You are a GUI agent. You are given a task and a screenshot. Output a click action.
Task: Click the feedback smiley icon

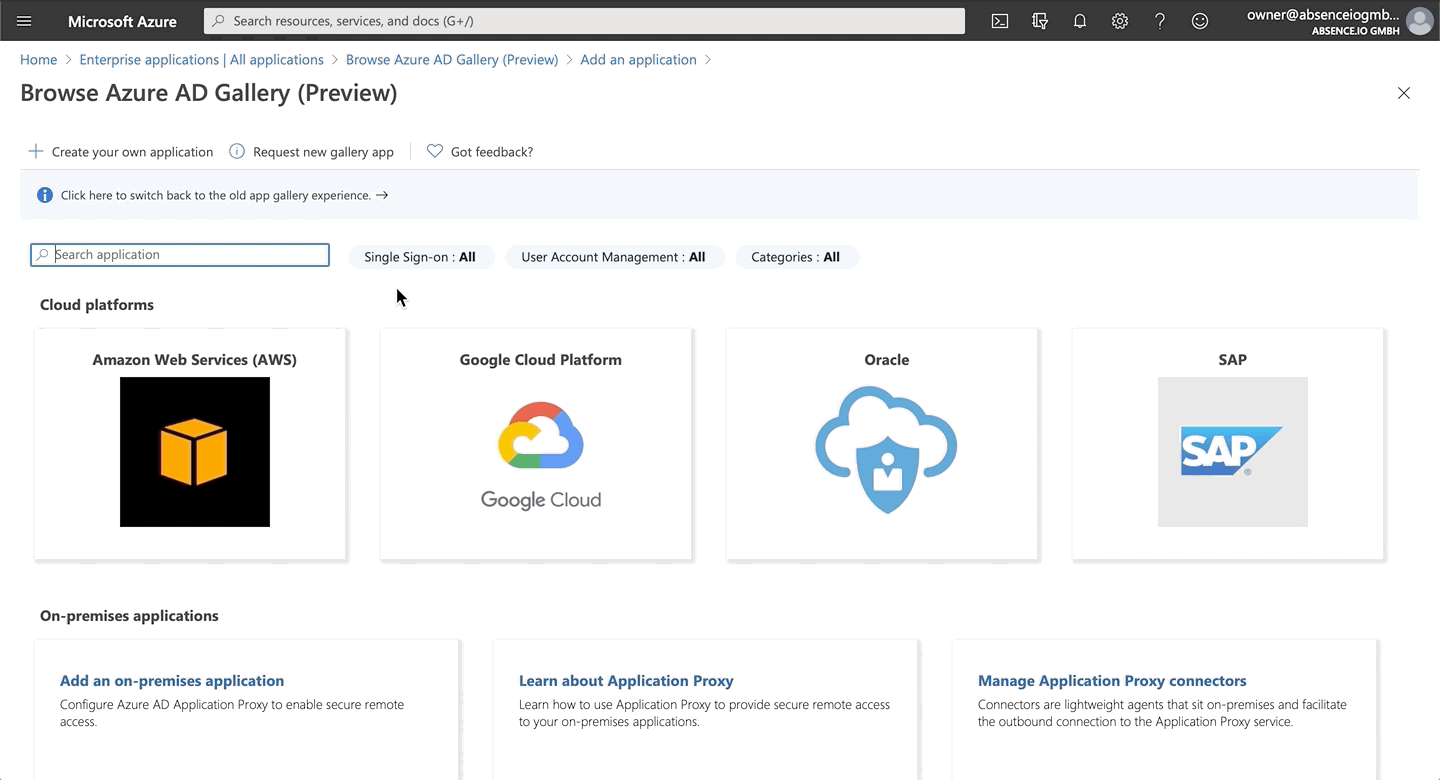1200,21
